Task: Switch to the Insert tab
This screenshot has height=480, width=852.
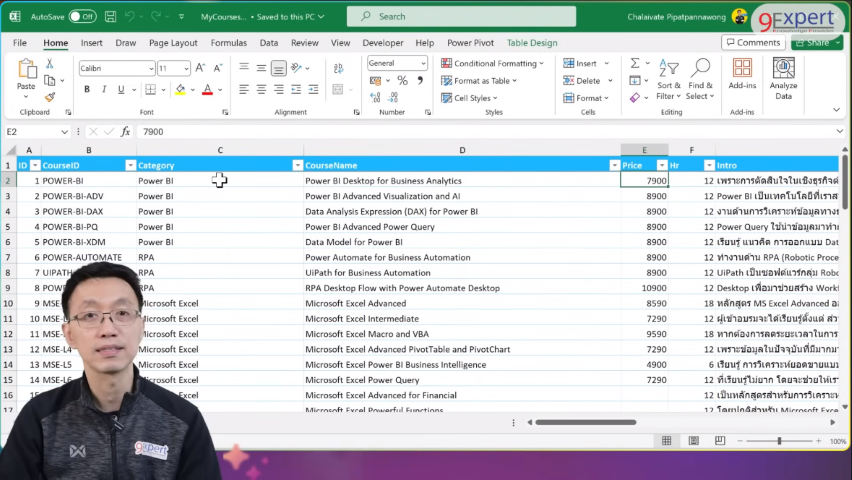Action: pyautogui.click(x=91, y=42)
